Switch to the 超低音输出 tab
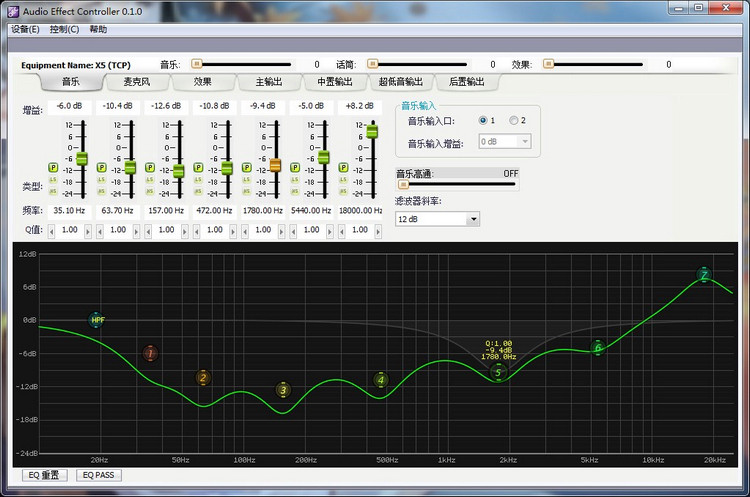 [x=401, y=82]
